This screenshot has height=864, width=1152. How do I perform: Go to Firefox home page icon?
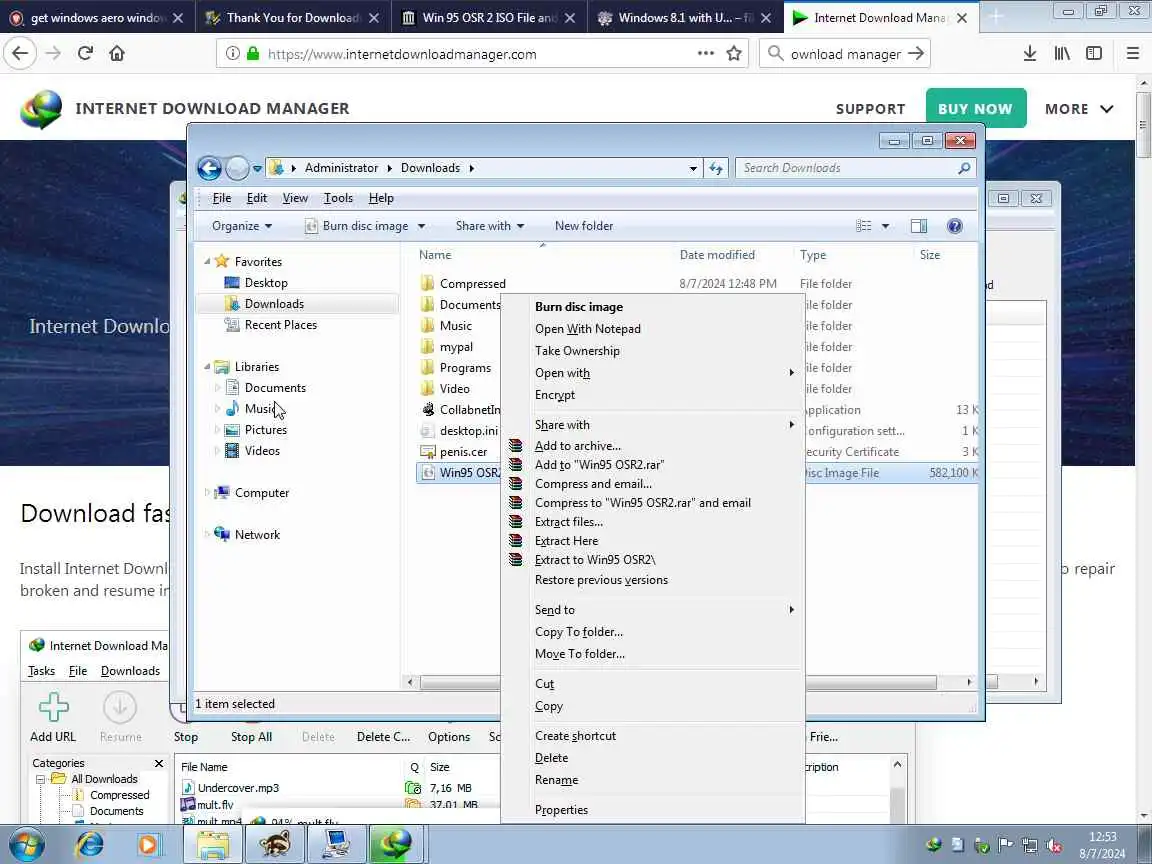pyautogui.click(x=117, y=53)
